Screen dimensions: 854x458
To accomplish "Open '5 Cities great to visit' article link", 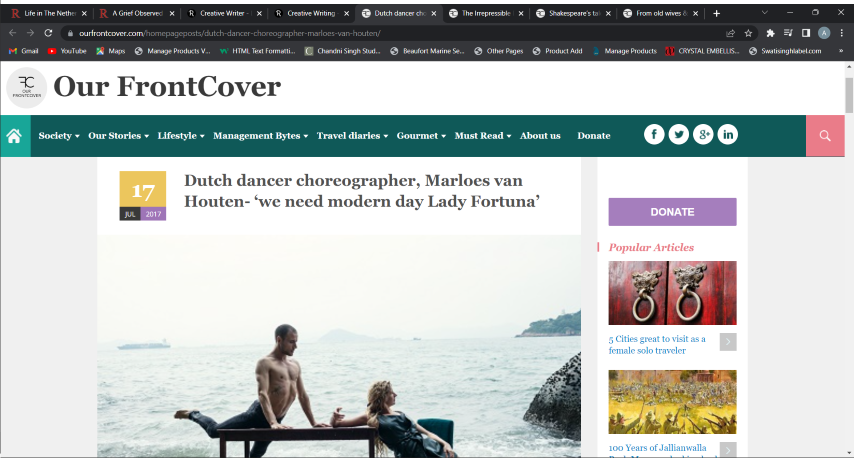I will tap(657, 345).
